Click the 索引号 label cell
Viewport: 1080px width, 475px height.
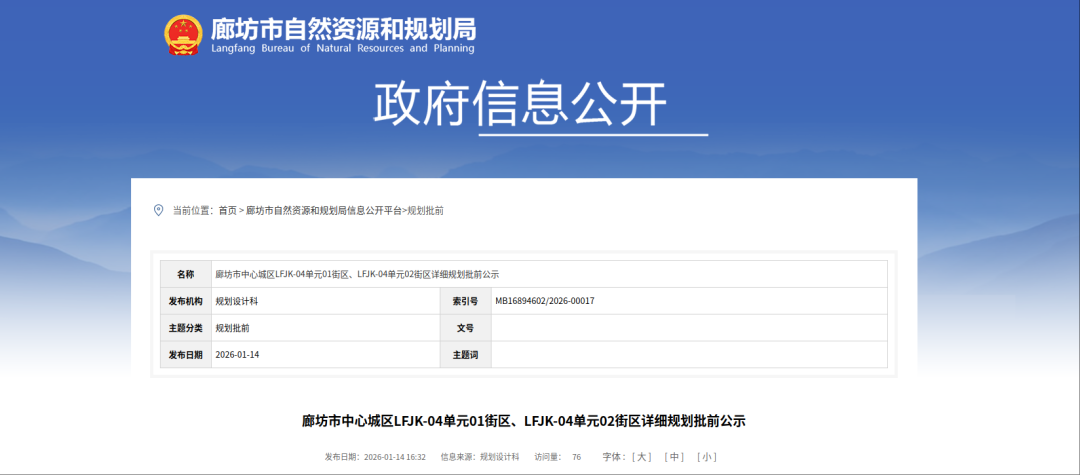click(x=466, y=302)
